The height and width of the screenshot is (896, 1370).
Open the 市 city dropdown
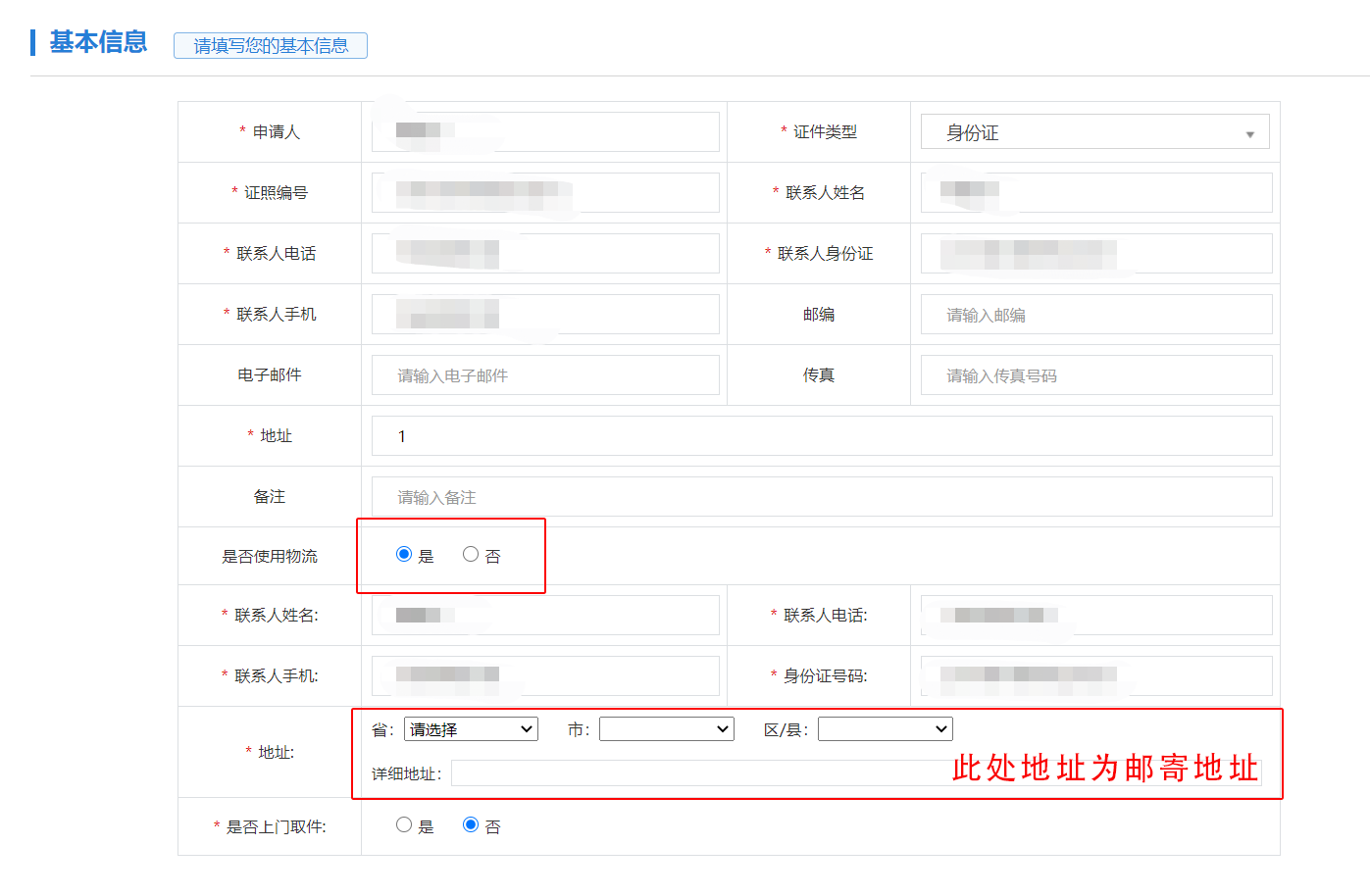666,729
